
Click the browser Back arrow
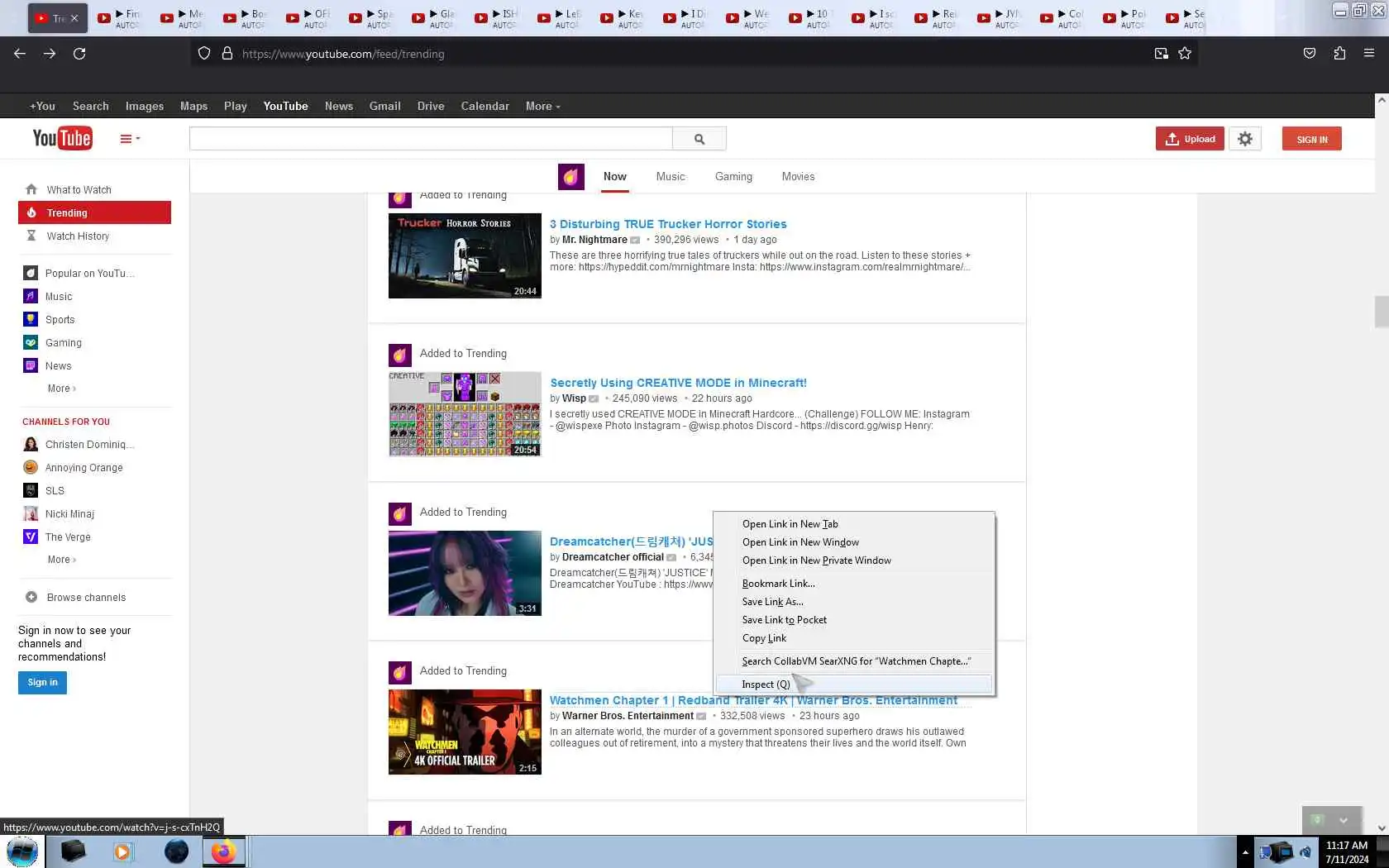[20, 54]
